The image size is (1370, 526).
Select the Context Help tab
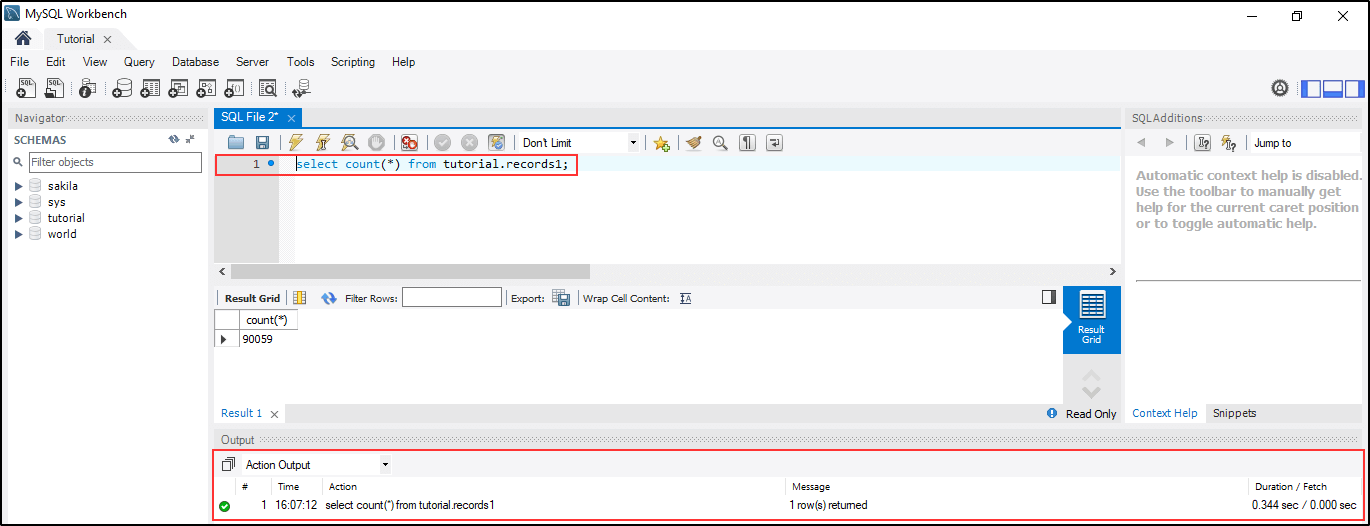(x=1164, y=413)
